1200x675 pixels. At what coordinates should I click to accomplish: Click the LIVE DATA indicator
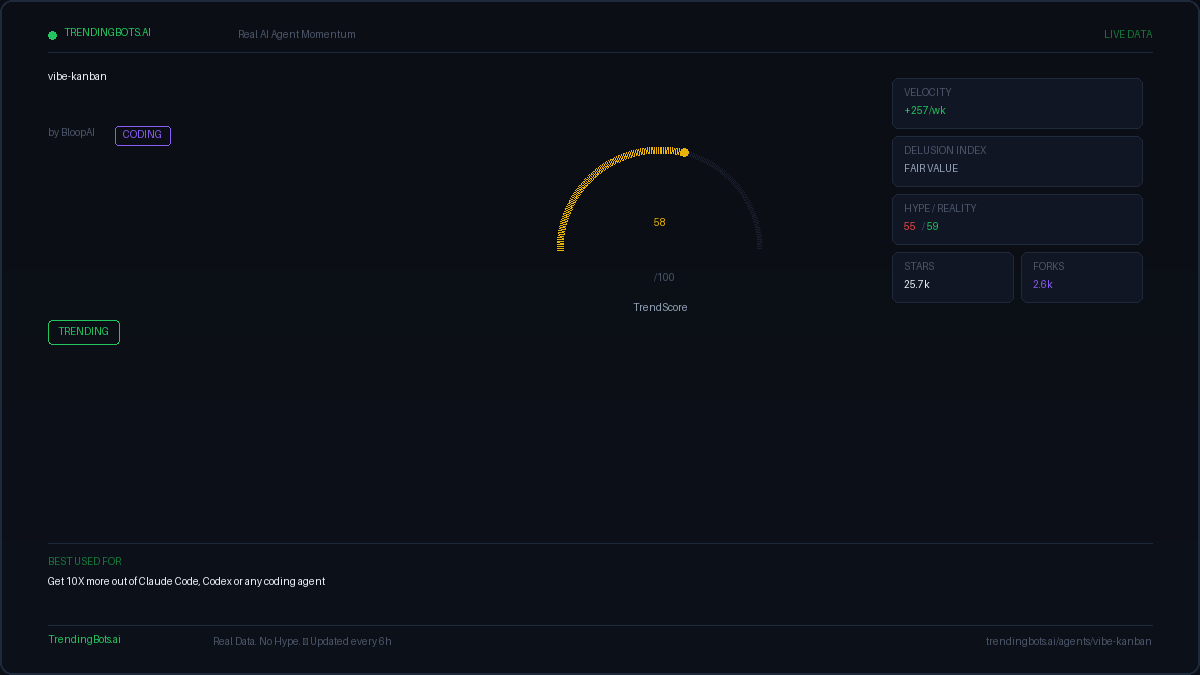coord(1128,34)
